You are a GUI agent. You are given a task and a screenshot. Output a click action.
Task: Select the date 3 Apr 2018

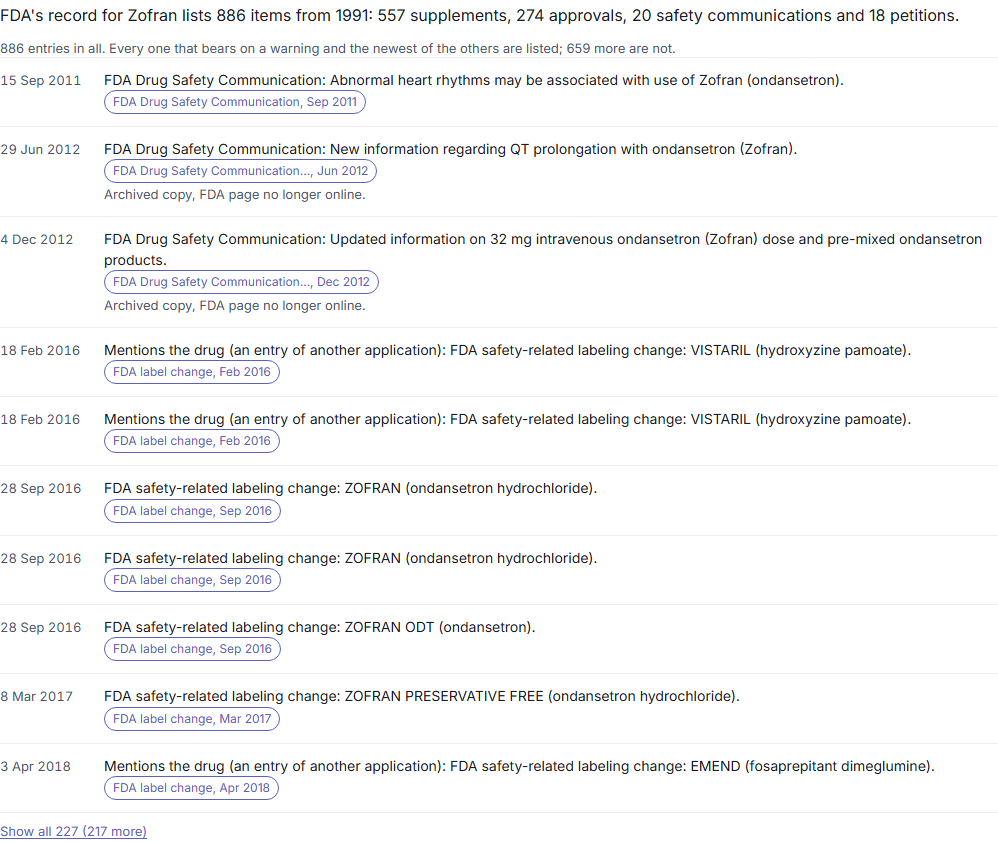point(36,766)
